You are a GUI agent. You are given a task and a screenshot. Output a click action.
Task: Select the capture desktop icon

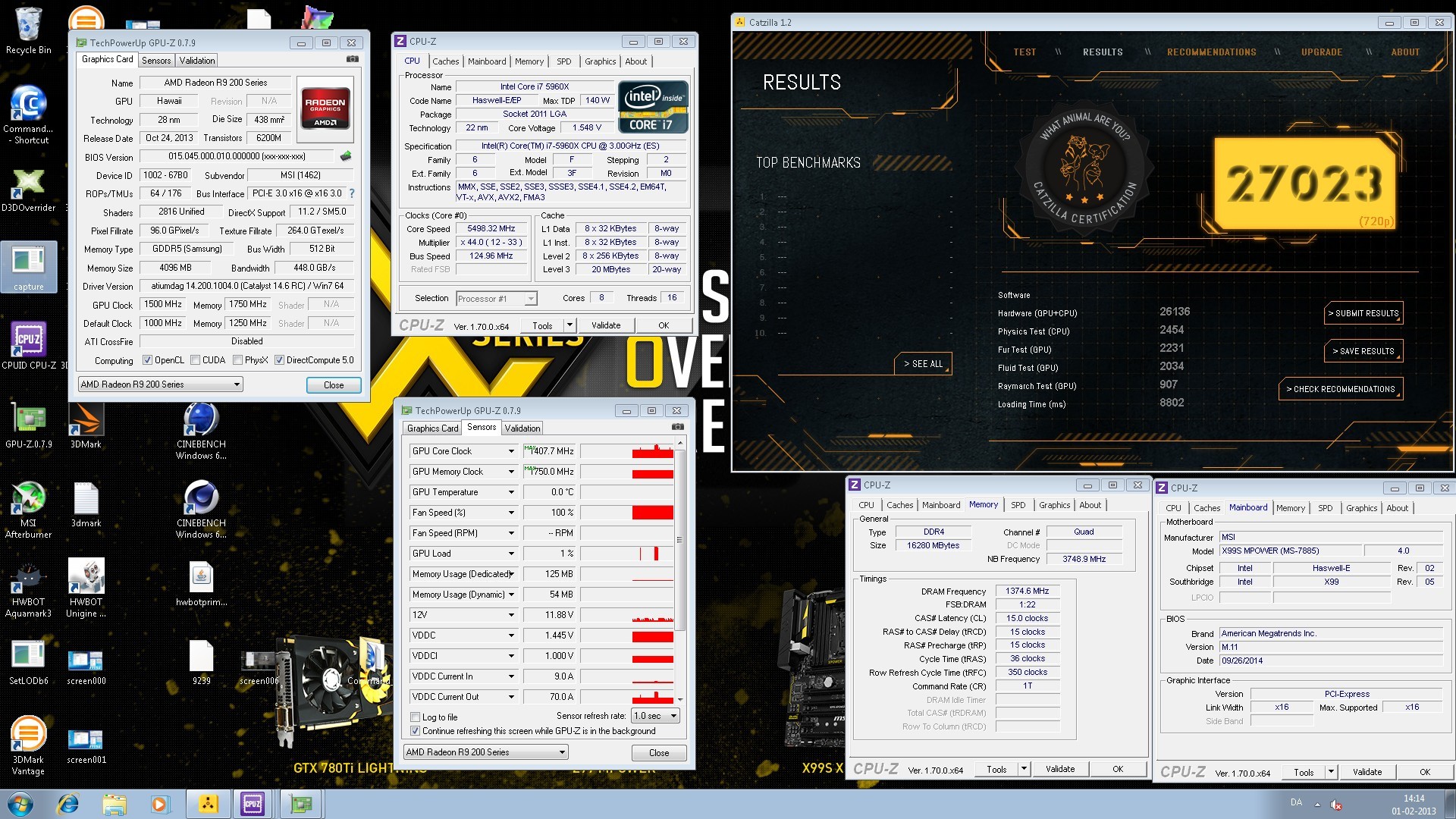29,267
